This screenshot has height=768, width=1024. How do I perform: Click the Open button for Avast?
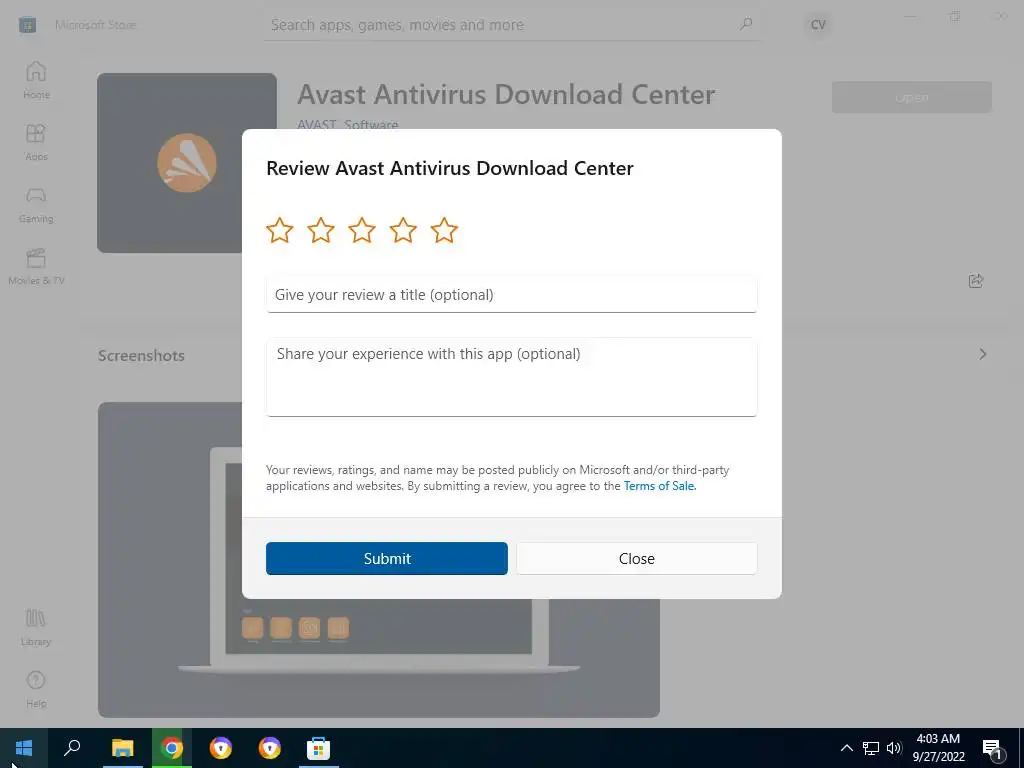click(x=912, y=97)
